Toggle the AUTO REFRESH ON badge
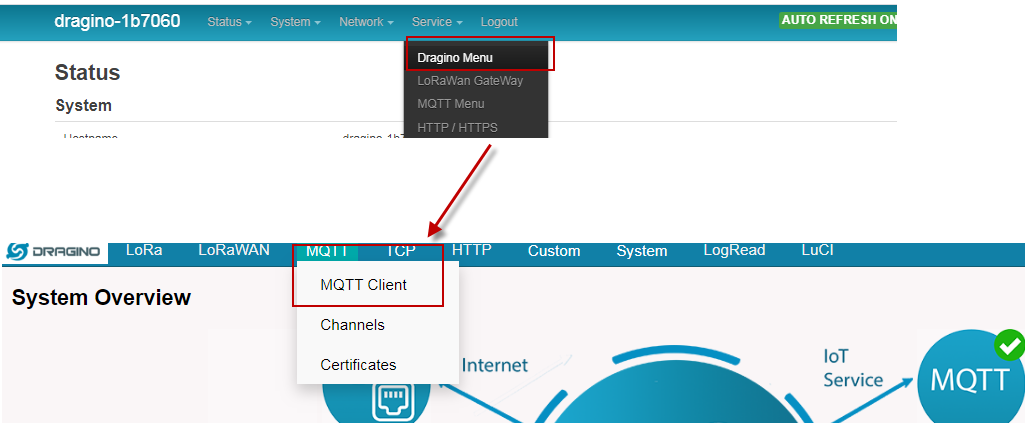The height and width of the screenshot is (426, 1025). pos(838,20)
